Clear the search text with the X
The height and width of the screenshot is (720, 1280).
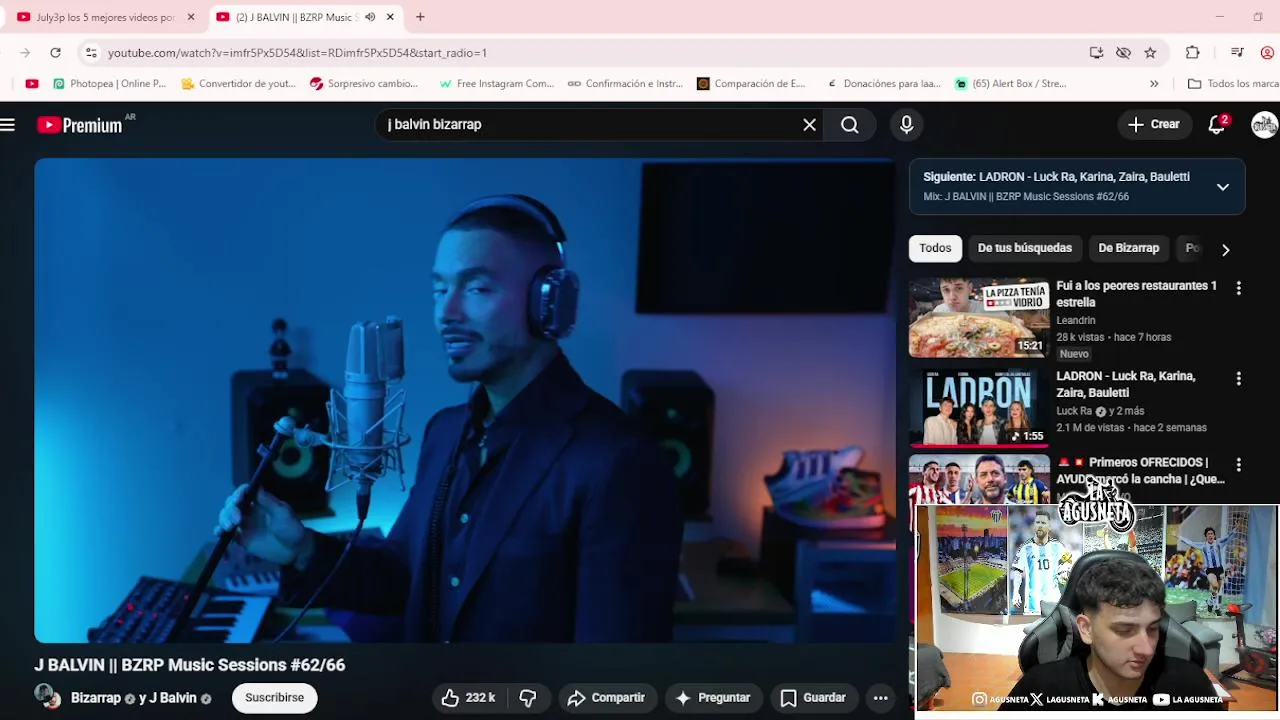pyautogui.click(x=809, y=125)
